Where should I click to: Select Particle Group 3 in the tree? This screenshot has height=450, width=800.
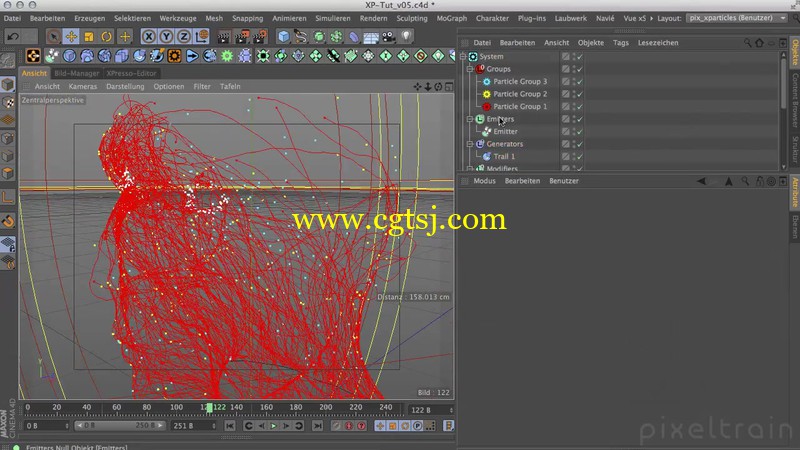[x=520, y=82]
